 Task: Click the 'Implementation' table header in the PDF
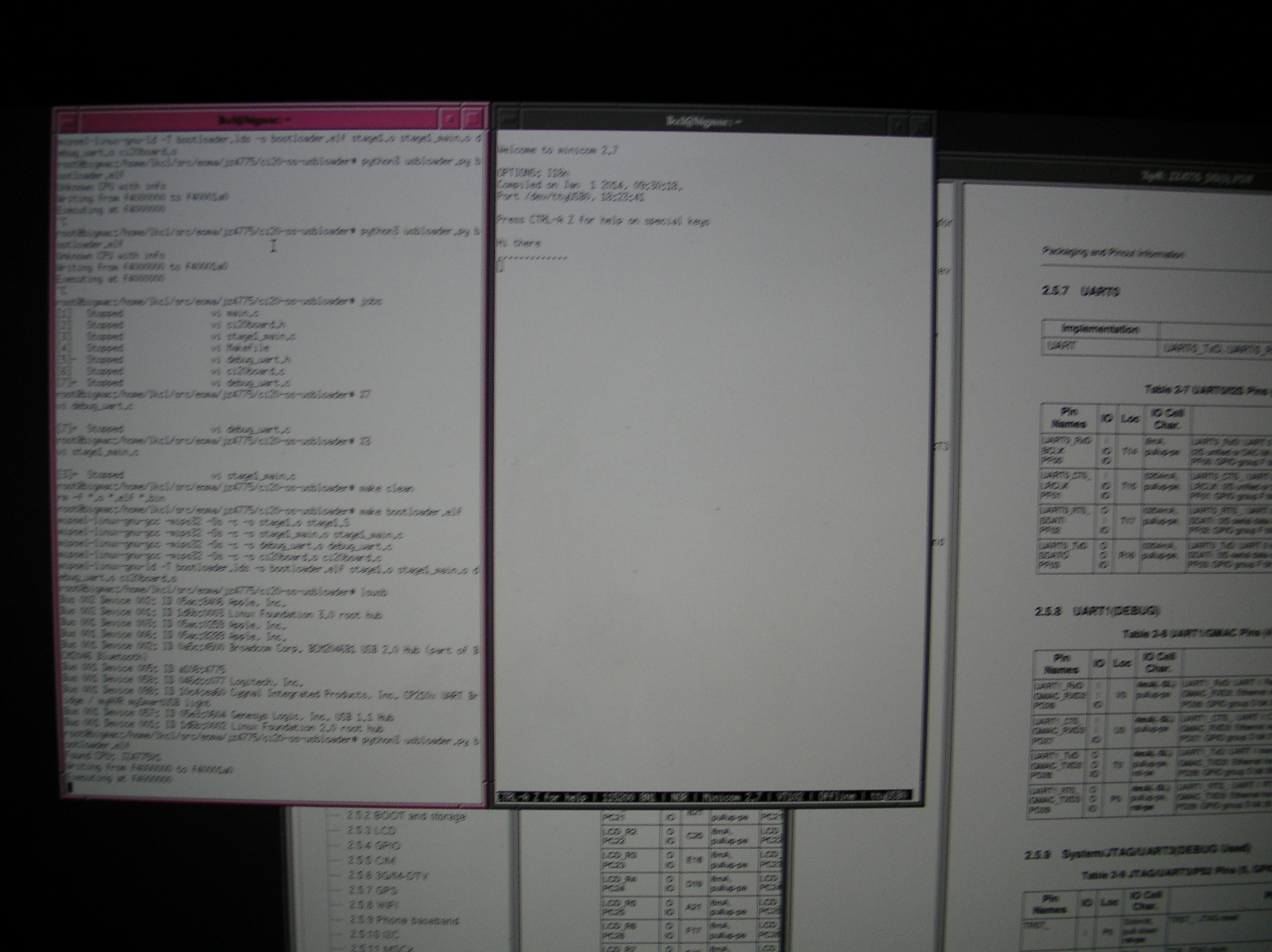[1100, 330]
